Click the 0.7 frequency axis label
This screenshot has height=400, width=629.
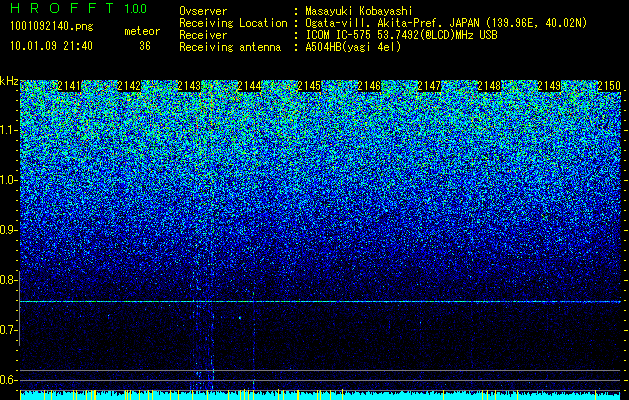(x=8, y=330)
